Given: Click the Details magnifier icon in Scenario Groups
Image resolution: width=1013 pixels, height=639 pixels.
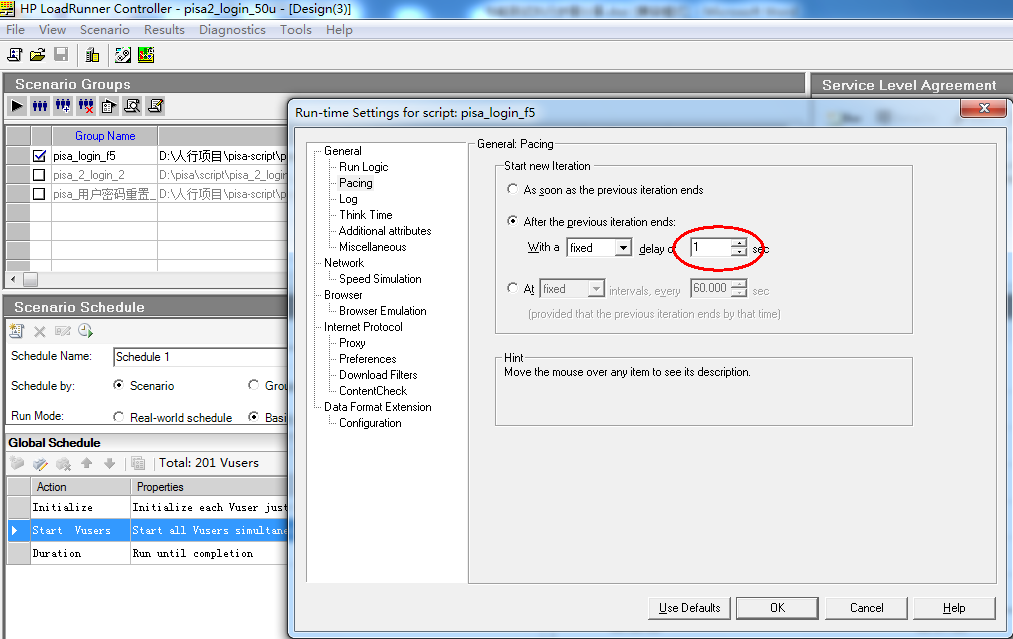Looking at the screenshot, I should point(132,106).
